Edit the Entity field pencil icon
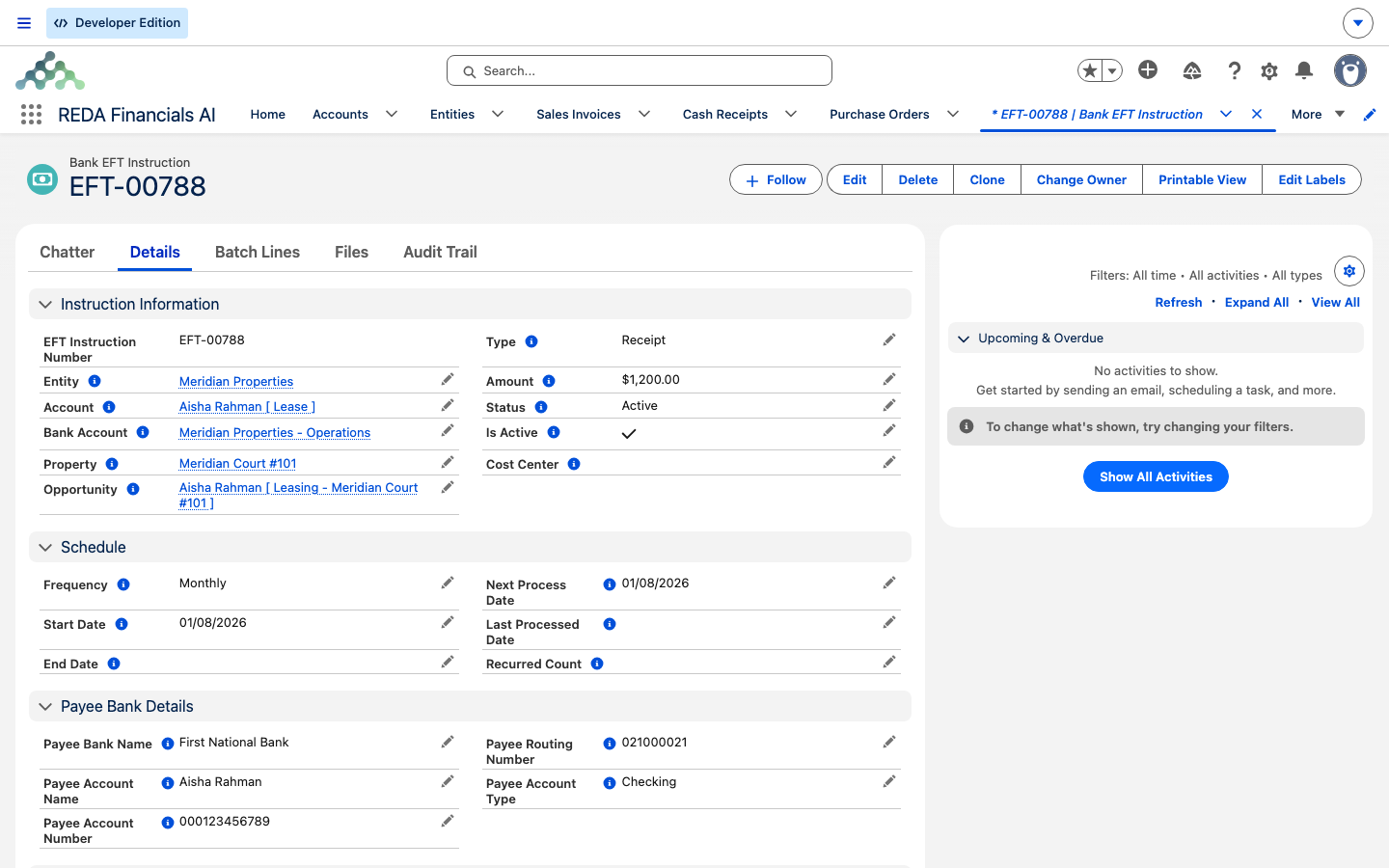This screenshot has height=868, width=1389. point(448,379)
